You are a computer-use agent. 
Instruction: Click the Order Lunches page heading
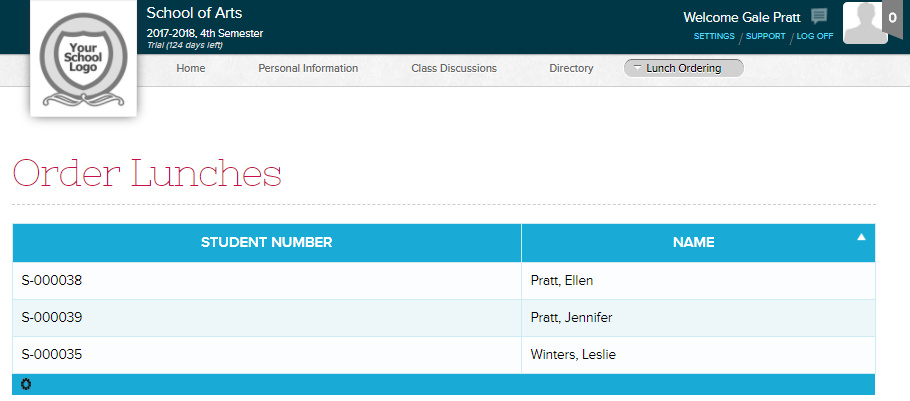147,173
